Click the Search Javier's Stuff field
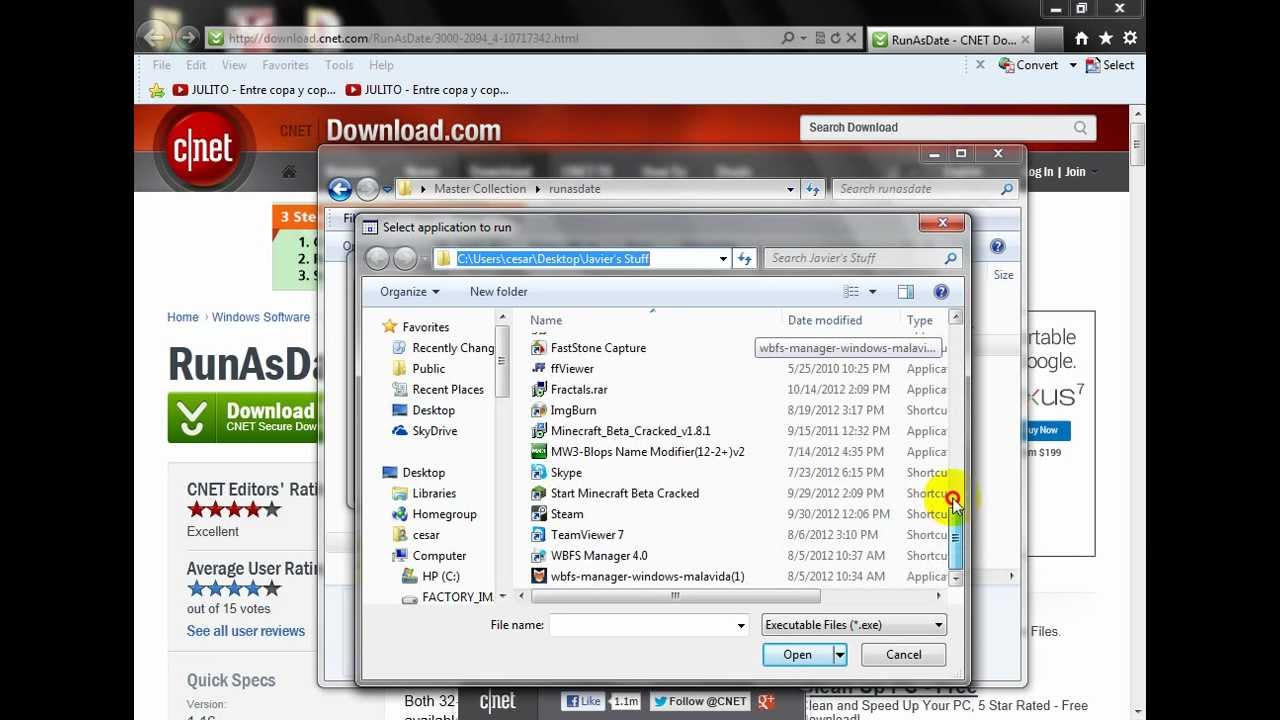This screenshot has width=1280, height=720. pyautogui.click(x=855, y=258)
